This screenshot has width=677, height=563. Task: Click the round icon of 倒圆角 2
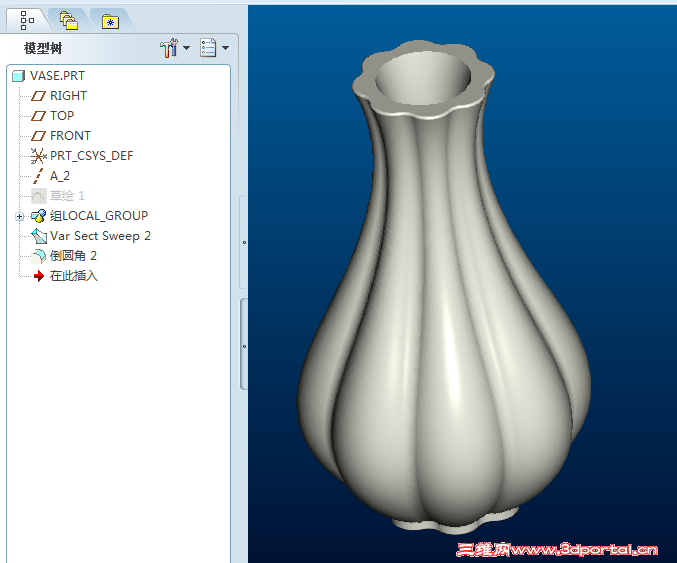pos(38,256)
